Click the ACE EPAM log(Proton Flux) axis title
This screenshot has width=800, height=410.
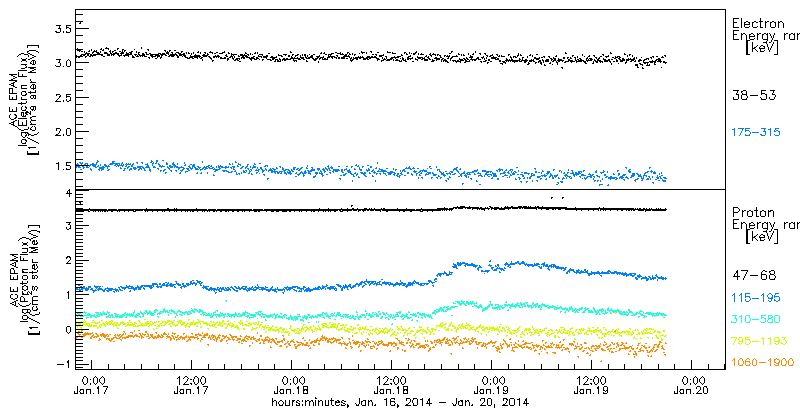coord(23,279)
